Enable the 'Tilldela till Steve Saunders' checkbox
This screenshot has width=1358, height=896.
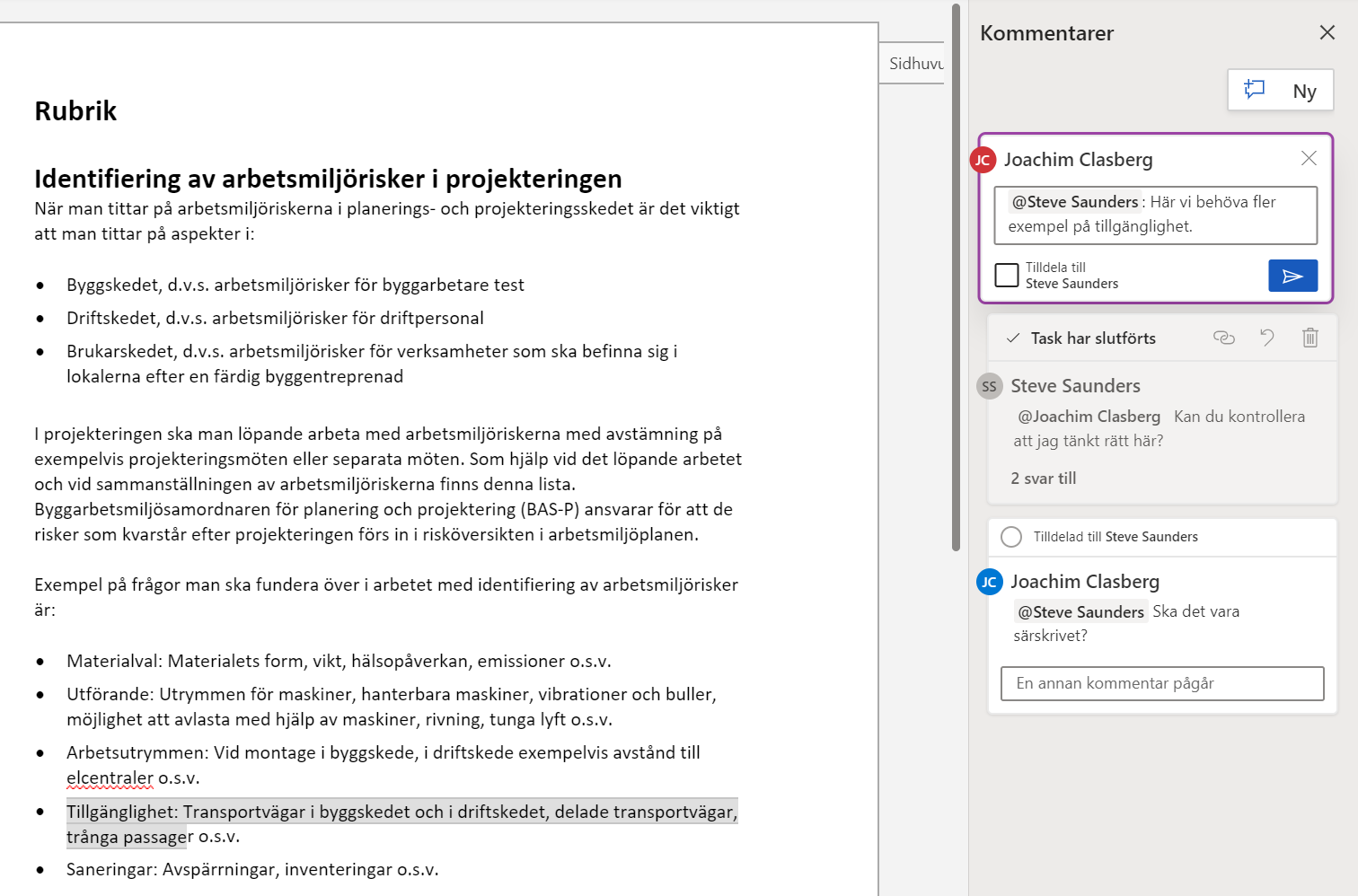click(1006, 275)
